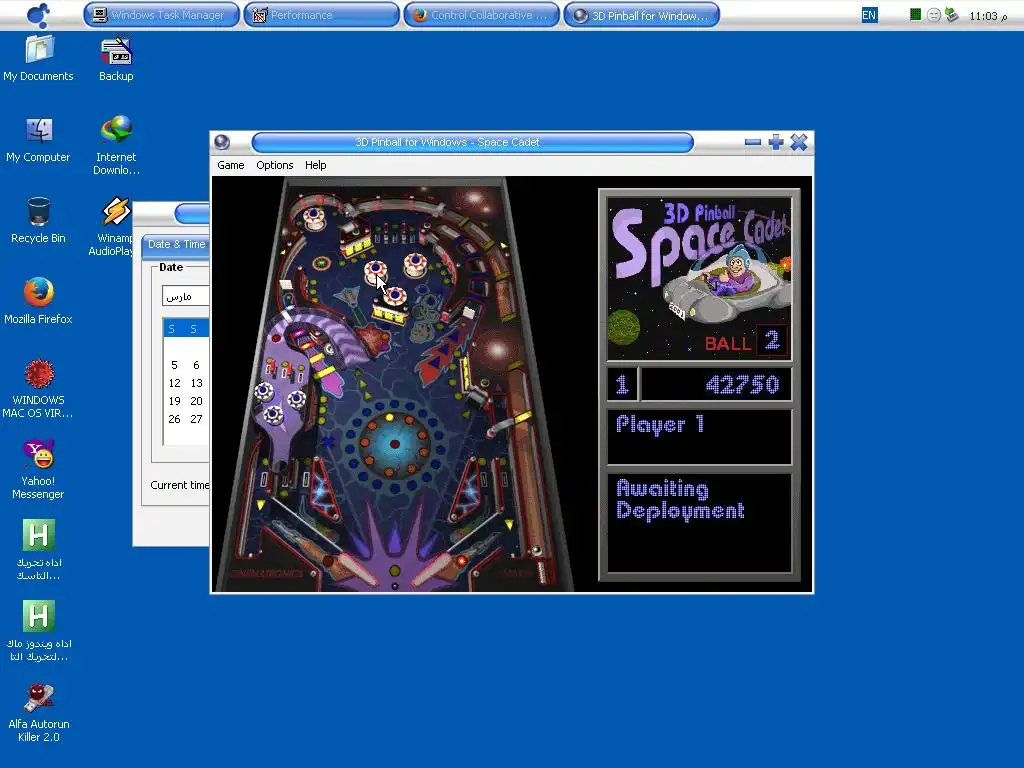
Task: Select 3D Pinball taskbar button
Action: click(641, 15)
